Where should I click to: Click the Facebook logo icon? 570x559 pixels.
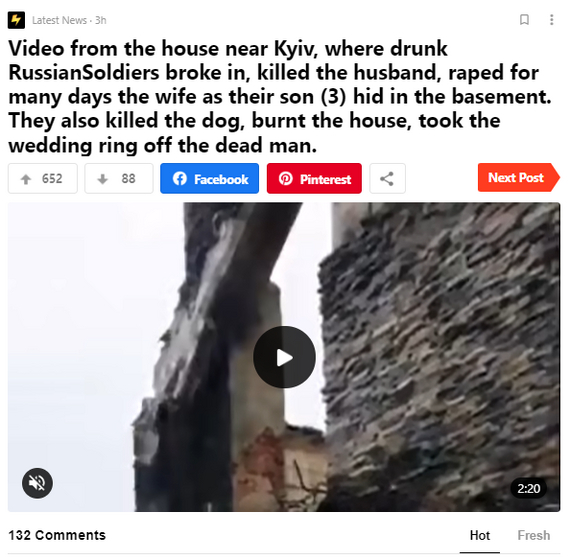tap(180, 179)
